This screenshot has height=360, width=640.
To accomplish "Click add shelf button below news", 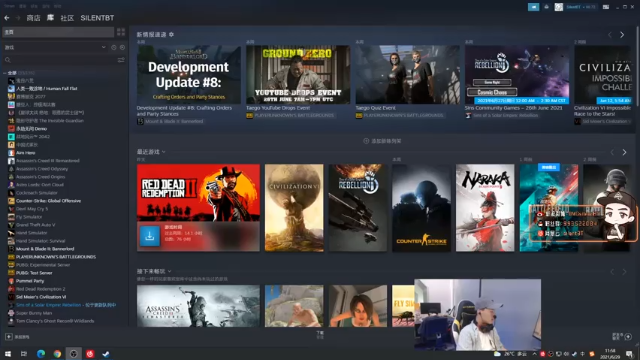I will coord(382,141).
